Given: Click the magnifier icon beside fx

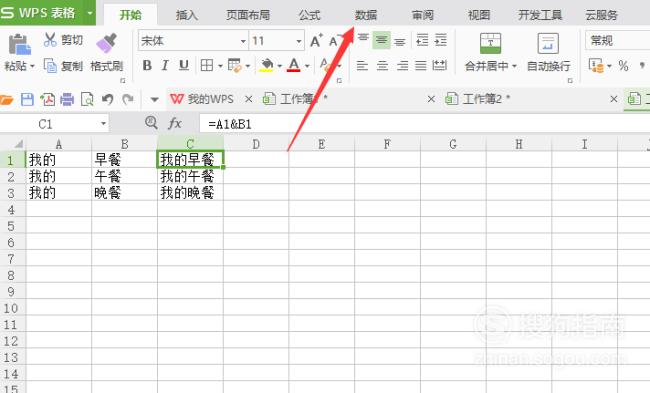Looking at the screenshot, I should 151,123.
